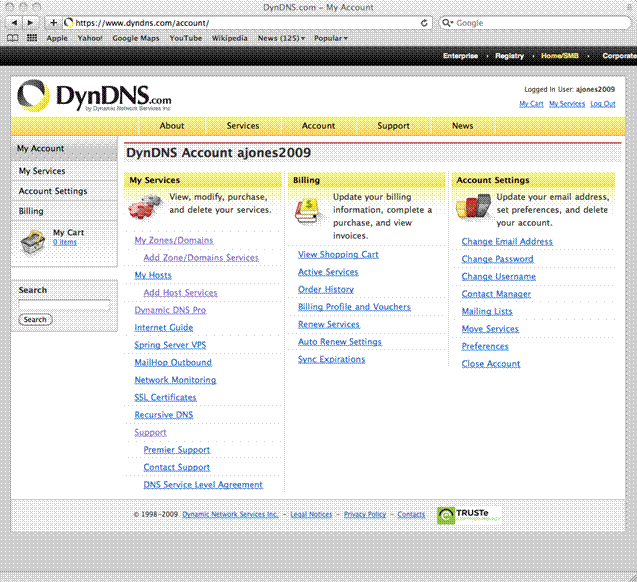
Task: Open the Top Sites grid icon
Action: coord(32,38)
